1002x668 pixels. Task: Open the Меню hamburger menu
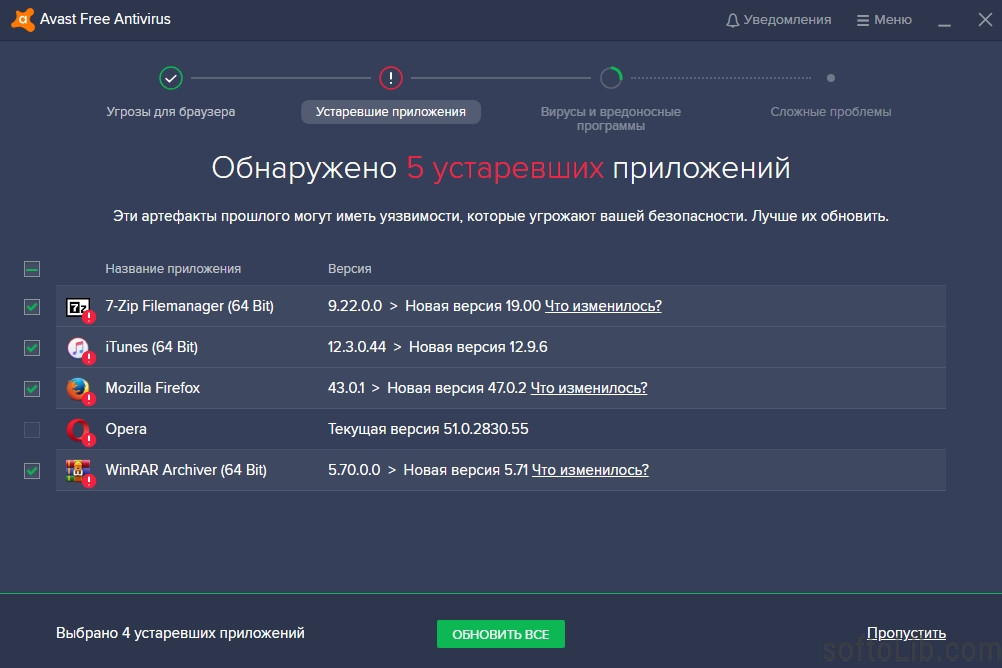(x=884, y=20)
